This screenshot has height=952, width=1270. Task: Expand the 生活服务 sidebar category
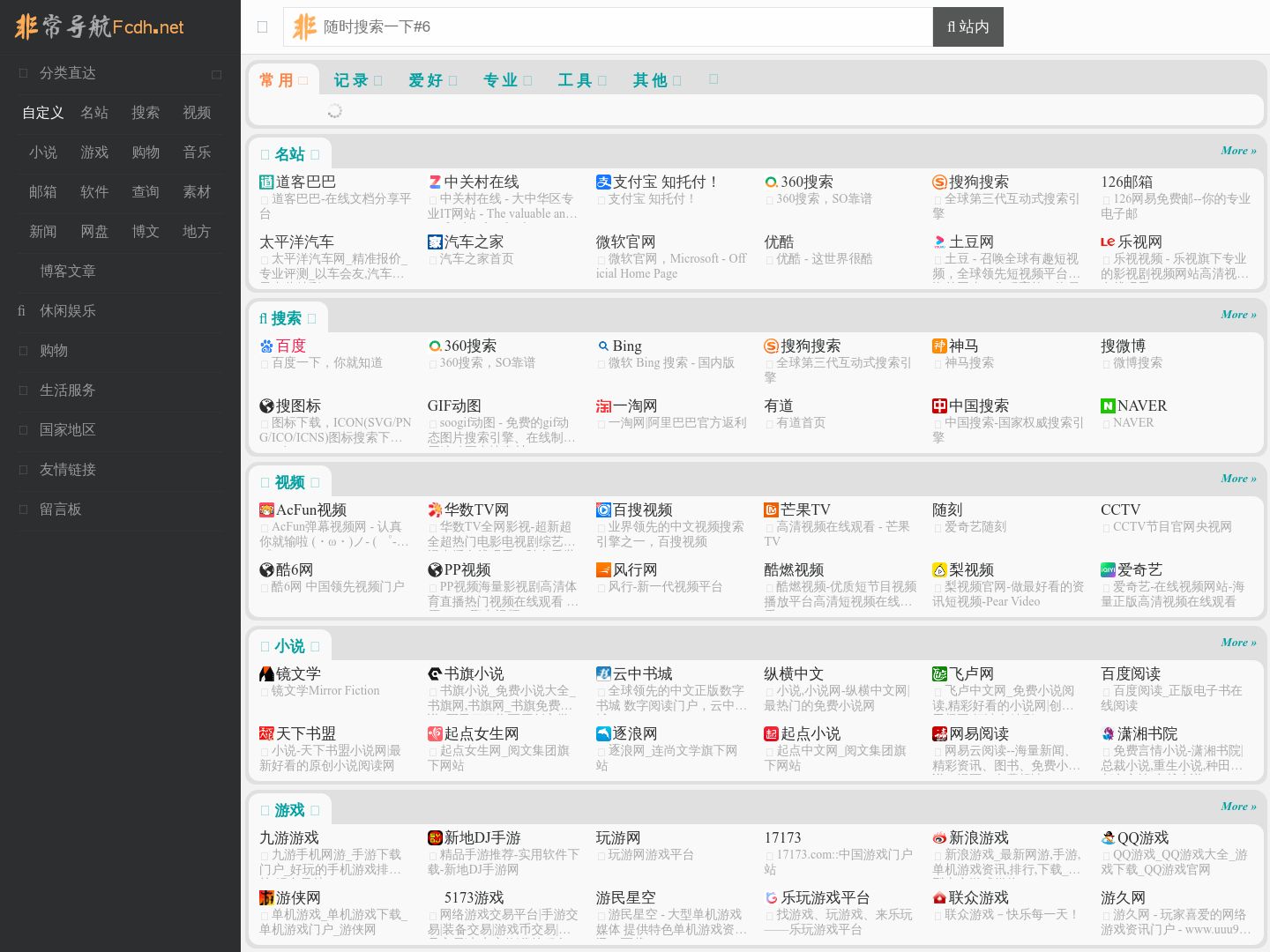pyautogui.click(x=120, y=390)
